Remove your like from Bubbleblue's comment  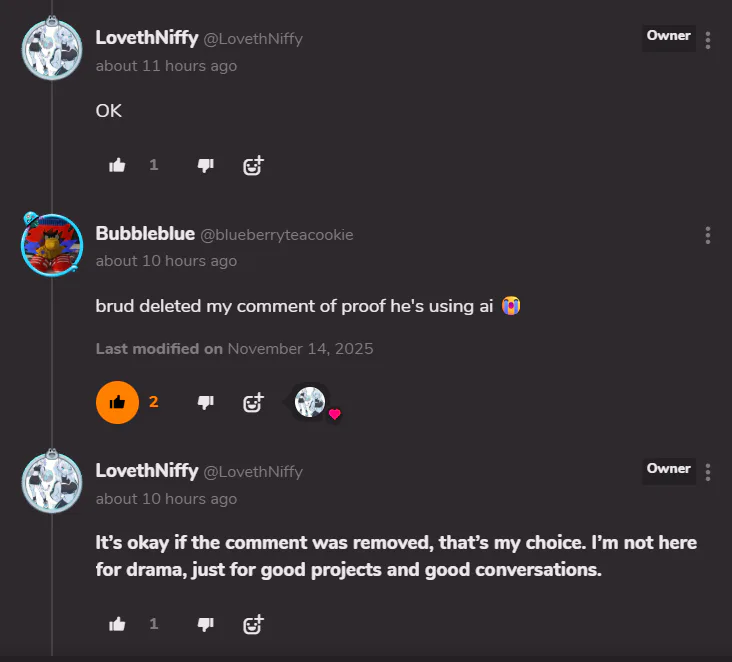(117, 402)
